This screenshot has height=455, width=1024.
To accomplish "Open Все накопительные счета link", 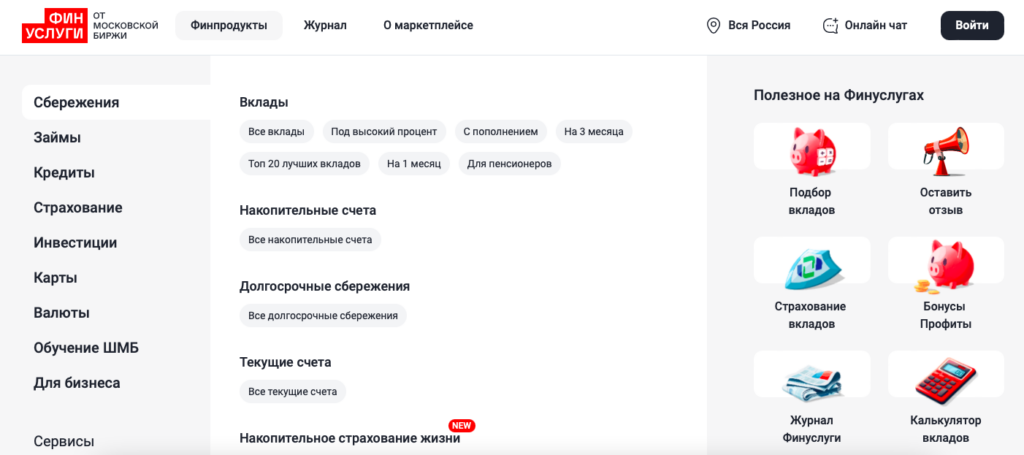I will coord(310,240).
